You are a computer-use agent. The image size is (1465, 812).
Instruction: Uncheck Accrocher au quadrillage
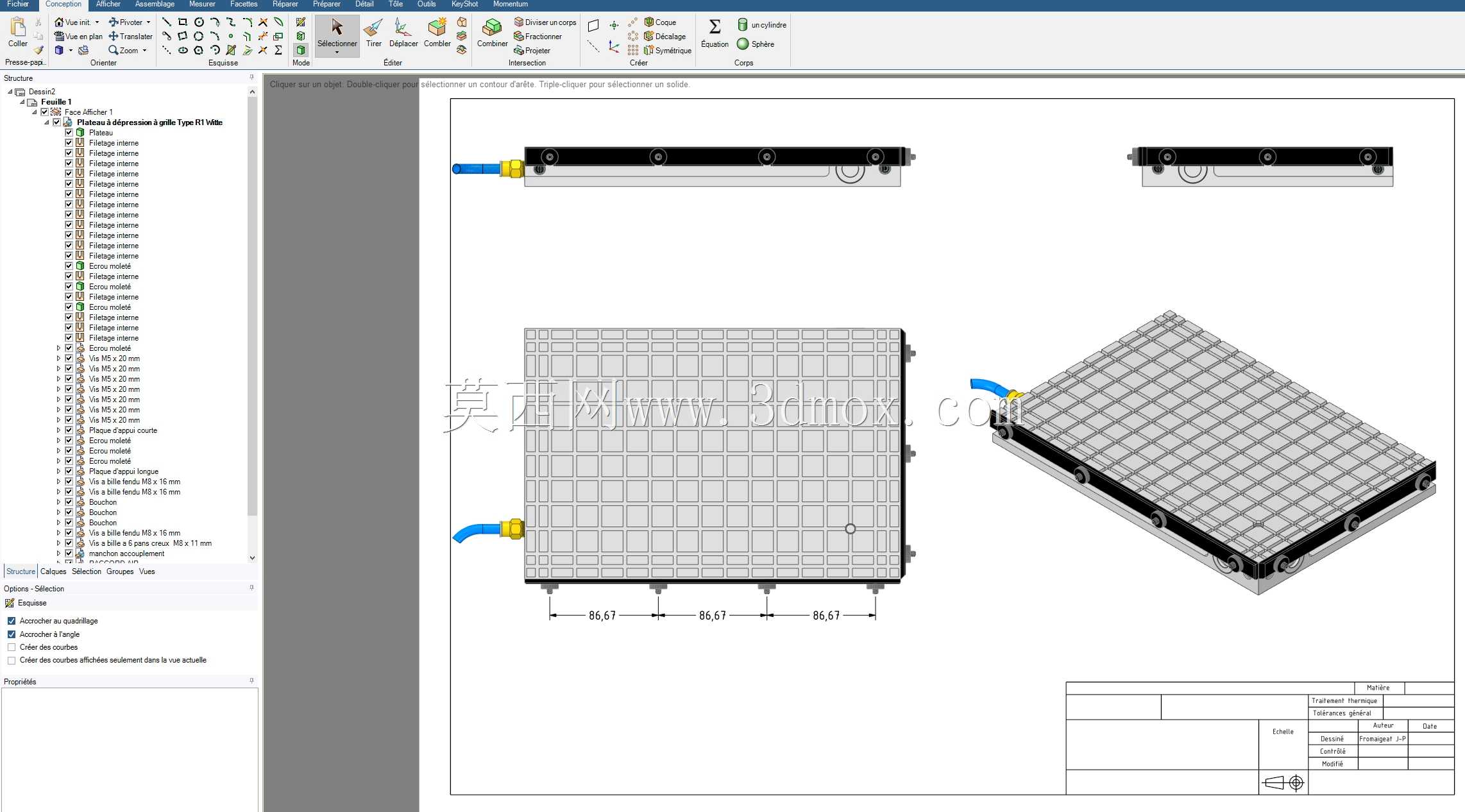[12, 621]
